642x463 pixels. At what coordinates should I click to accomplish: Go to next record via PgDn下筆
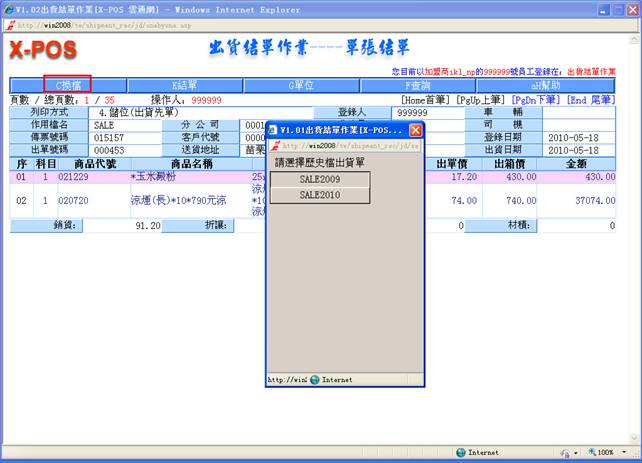[x=535, y=100]
